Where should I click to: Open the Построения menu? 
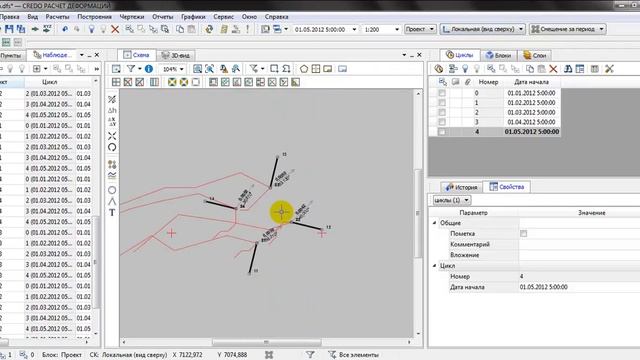(94, 17)
